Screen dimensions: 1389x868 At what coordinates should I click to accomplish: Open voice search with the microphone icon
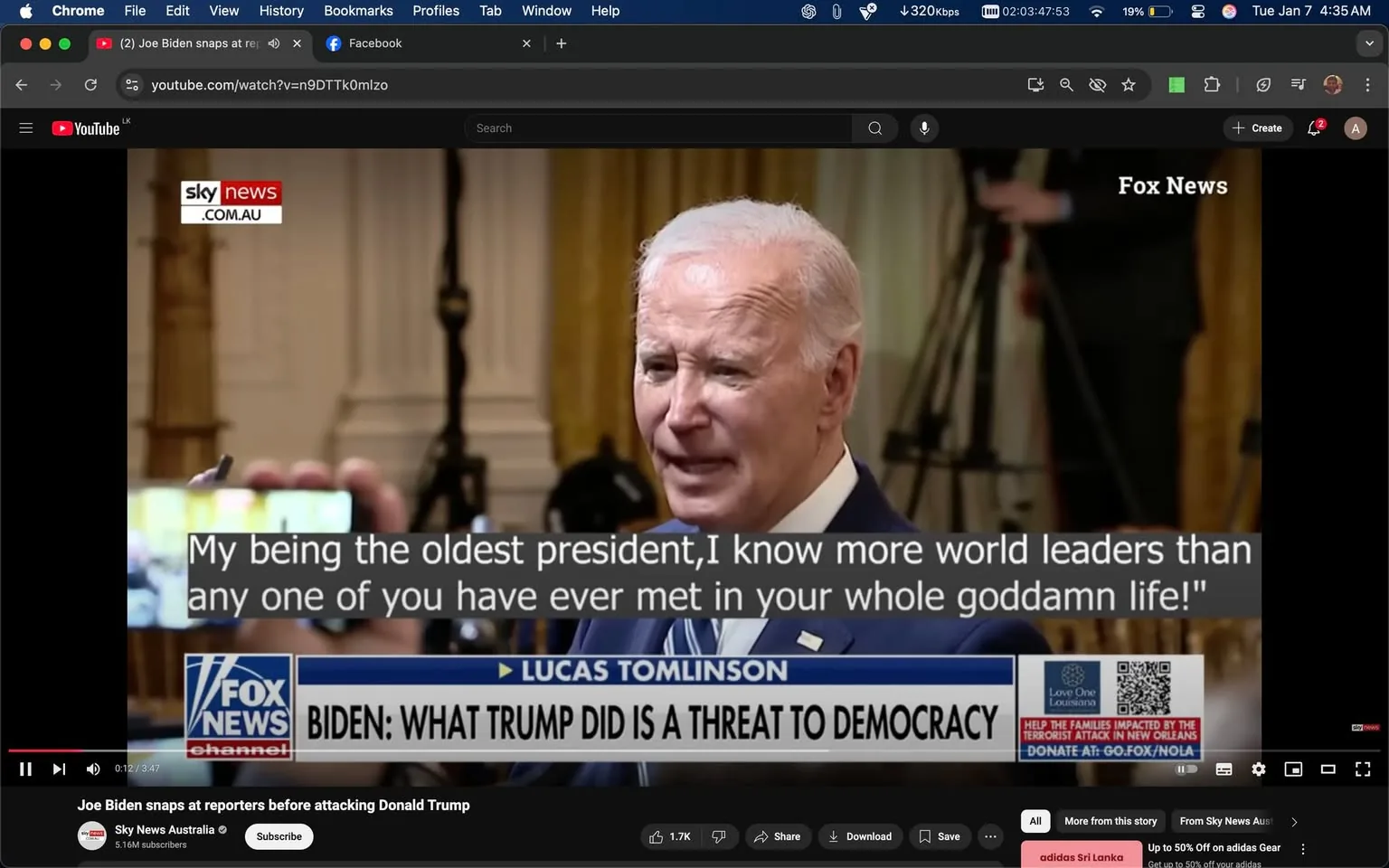click(923, 127)
